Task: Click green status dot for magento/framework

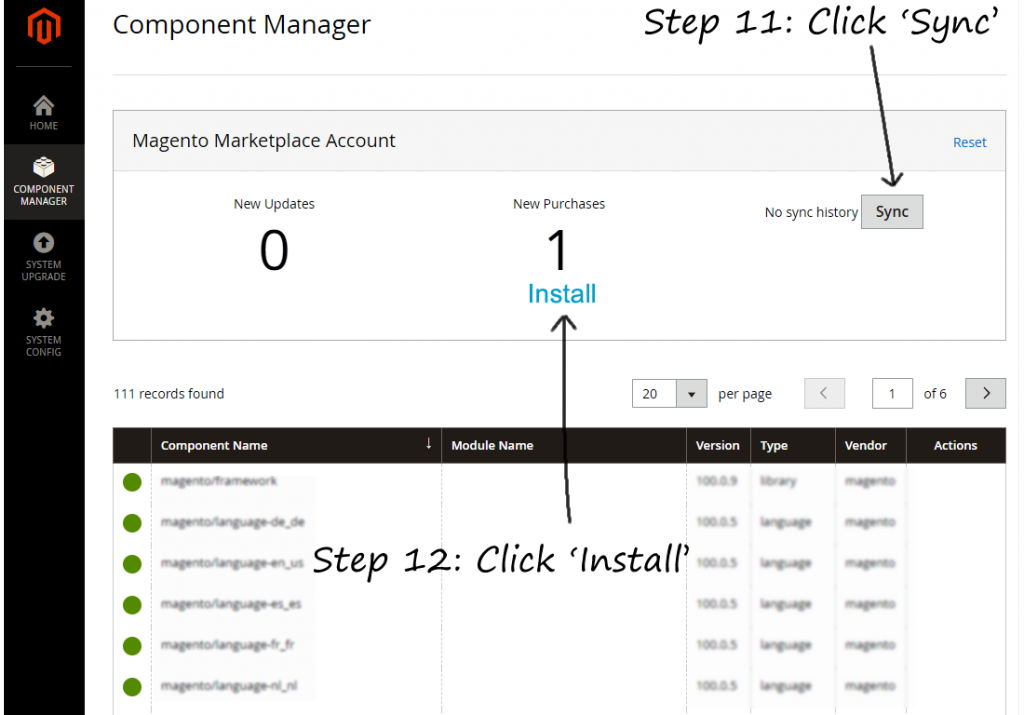Action: [x=132, y=482]
